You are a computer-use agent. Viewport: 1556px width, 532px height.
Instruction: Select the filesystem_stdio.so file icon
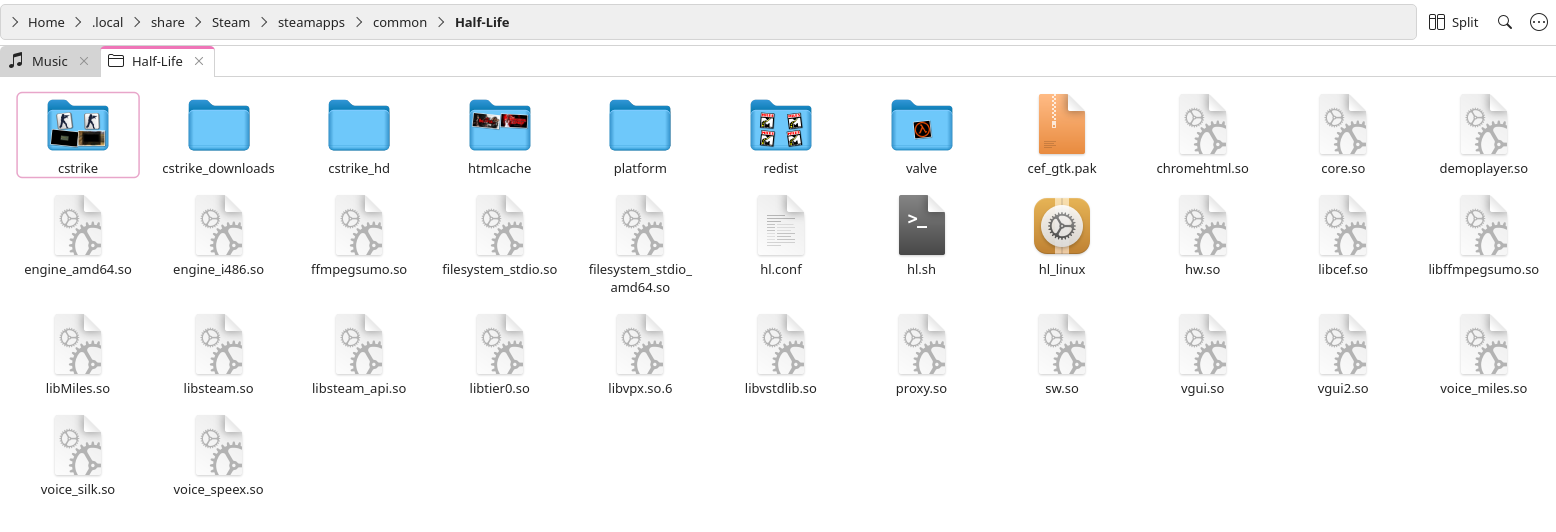[500, 225]
